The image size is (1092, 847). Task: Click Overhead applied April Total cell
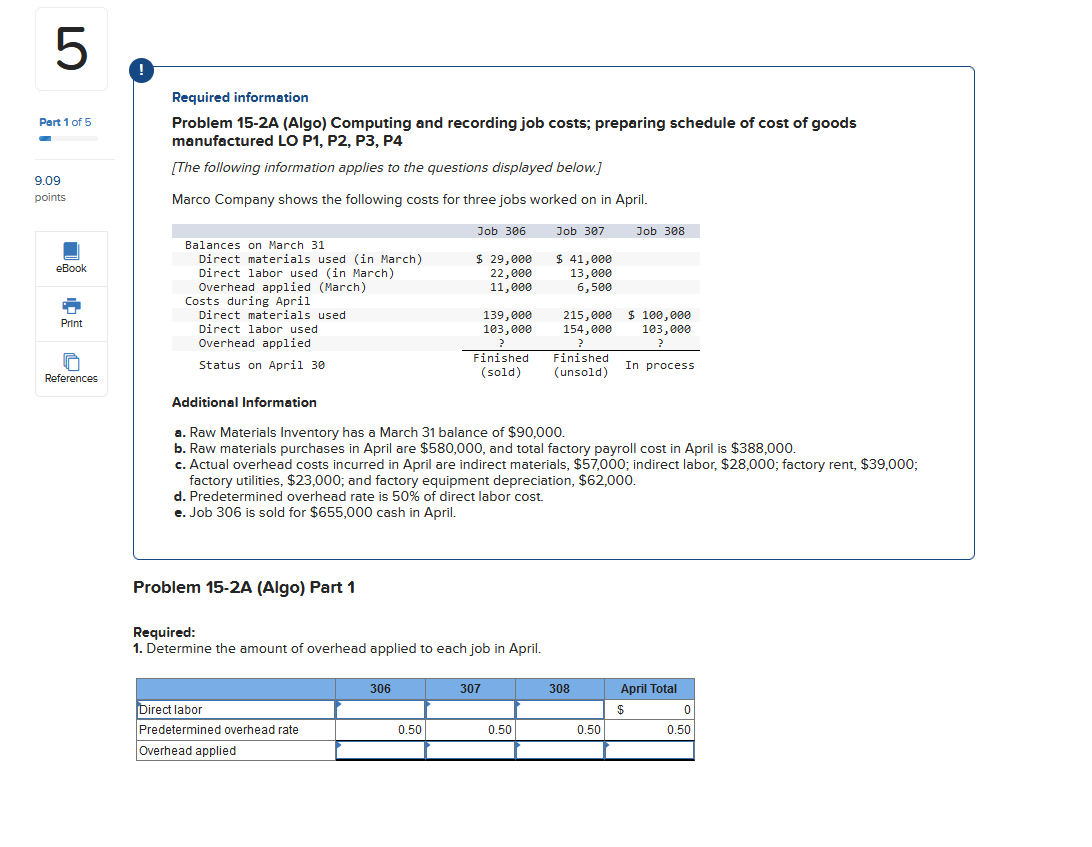pyautogui.click(x=650, y=750)
